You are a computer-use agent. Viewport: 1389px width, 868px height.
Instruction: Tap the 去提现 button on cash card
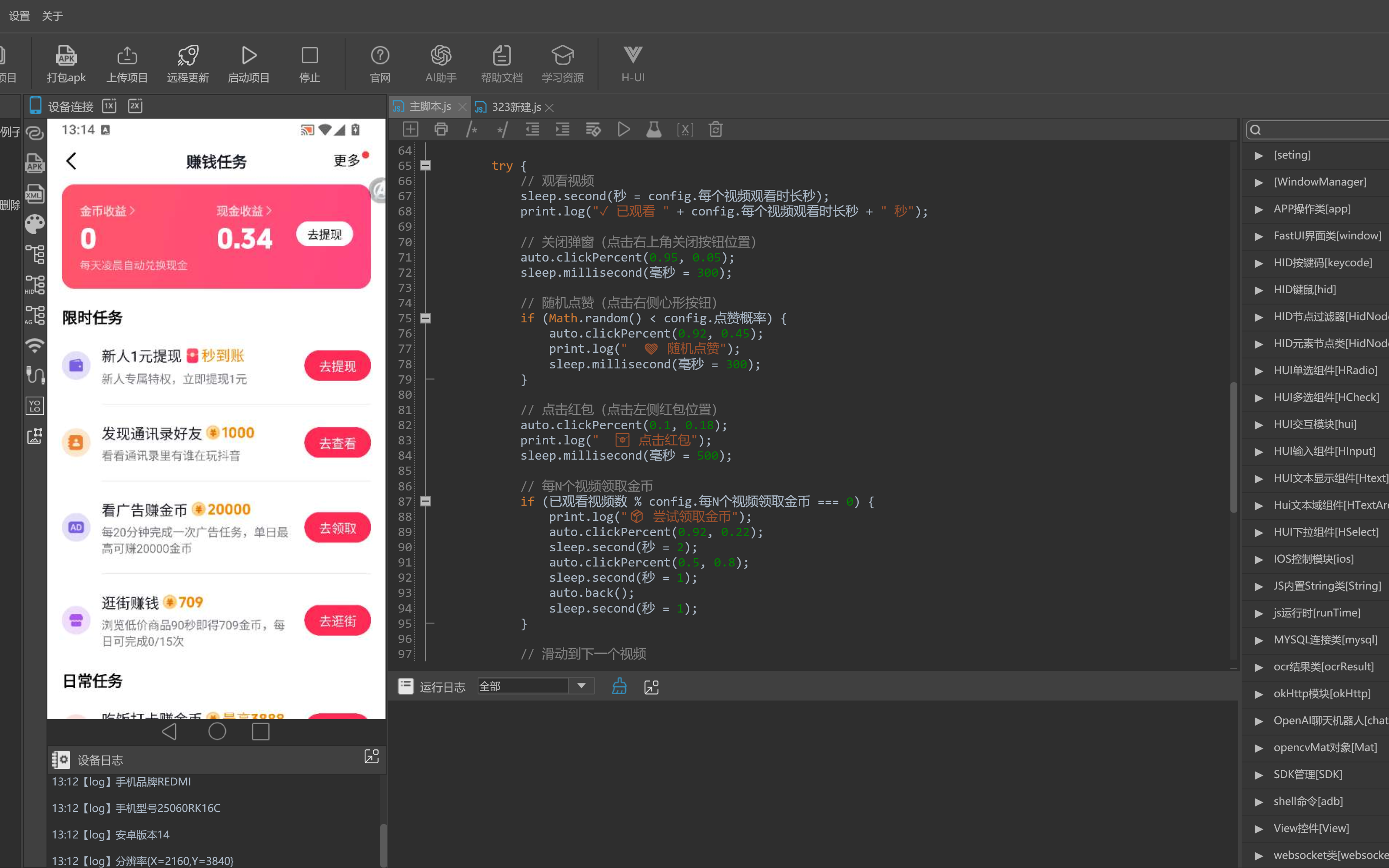point(324,234)
